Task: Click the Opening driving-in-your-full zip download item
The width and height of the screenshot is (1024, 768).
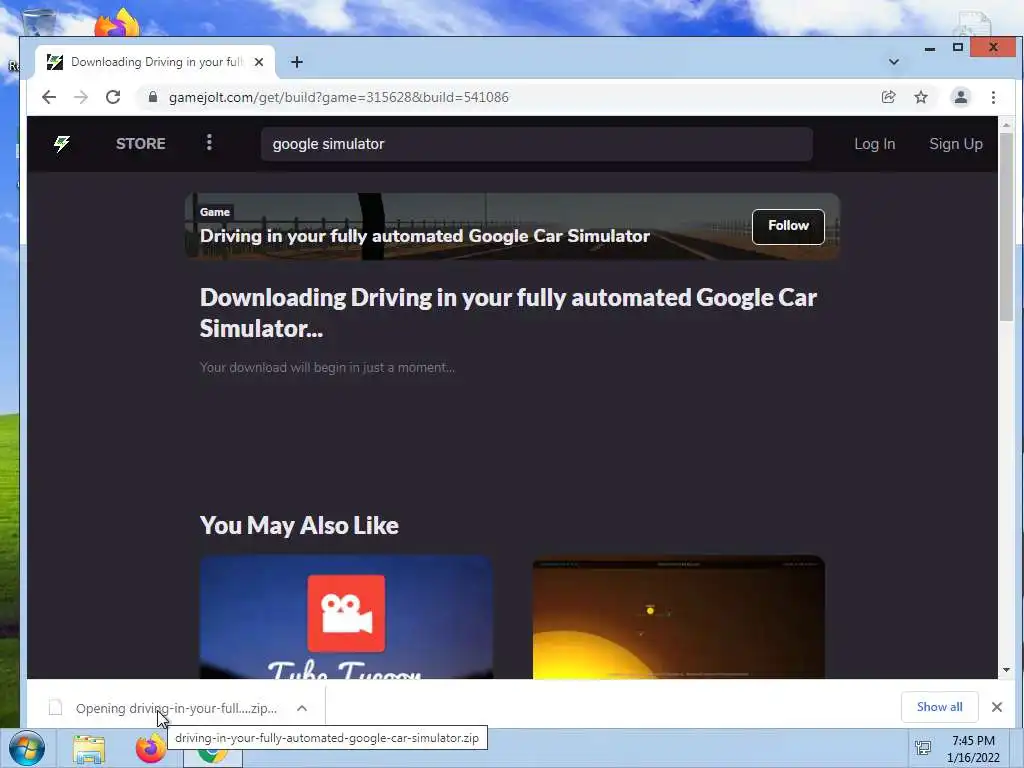Action: (176, 708)
